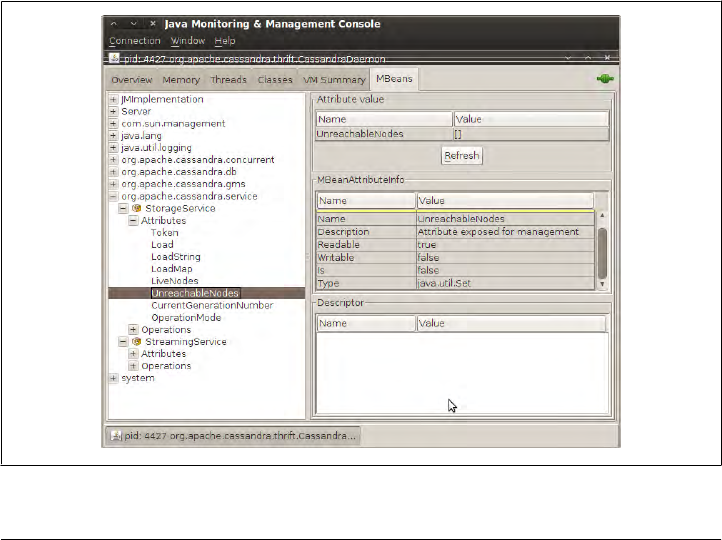Screen dimensions: 722x540
Task: Click 'Attribute exposed for management' cell
Action: 505,232
